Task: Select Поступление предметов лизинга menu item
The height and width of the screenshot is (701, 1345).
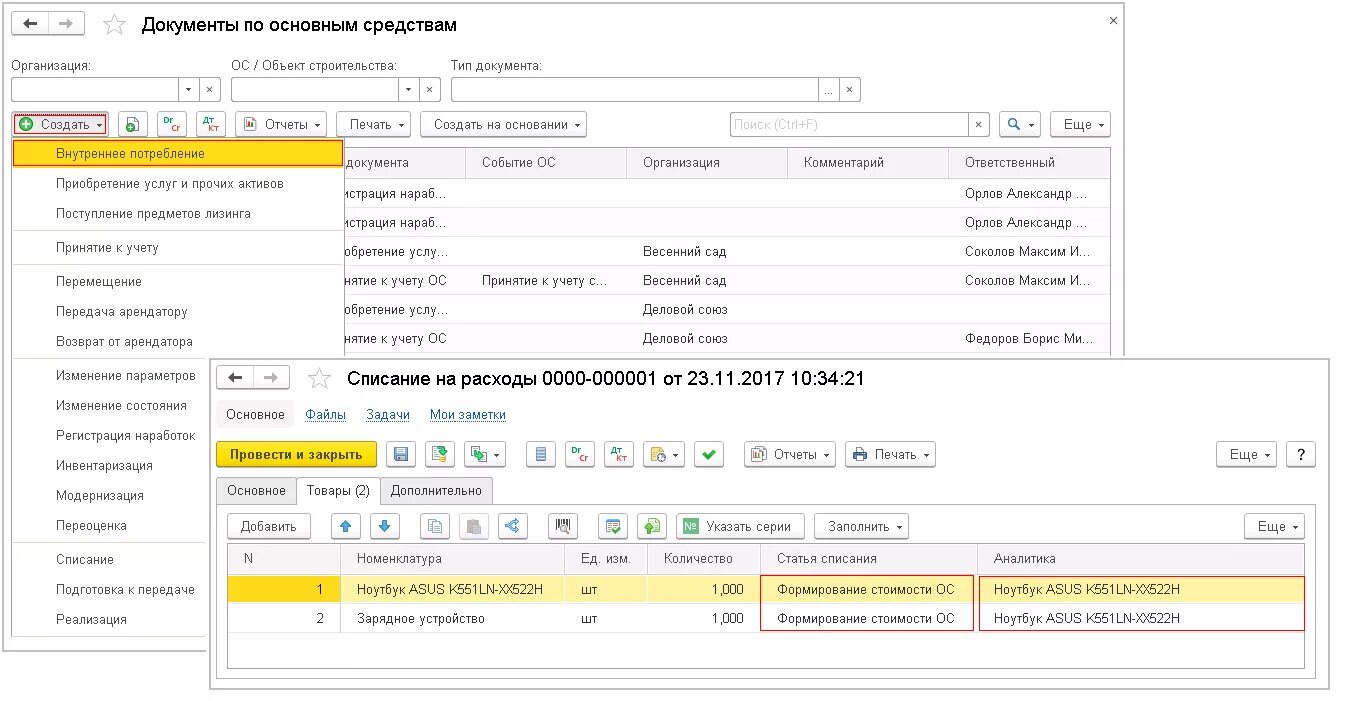Action: click(177, 214)
